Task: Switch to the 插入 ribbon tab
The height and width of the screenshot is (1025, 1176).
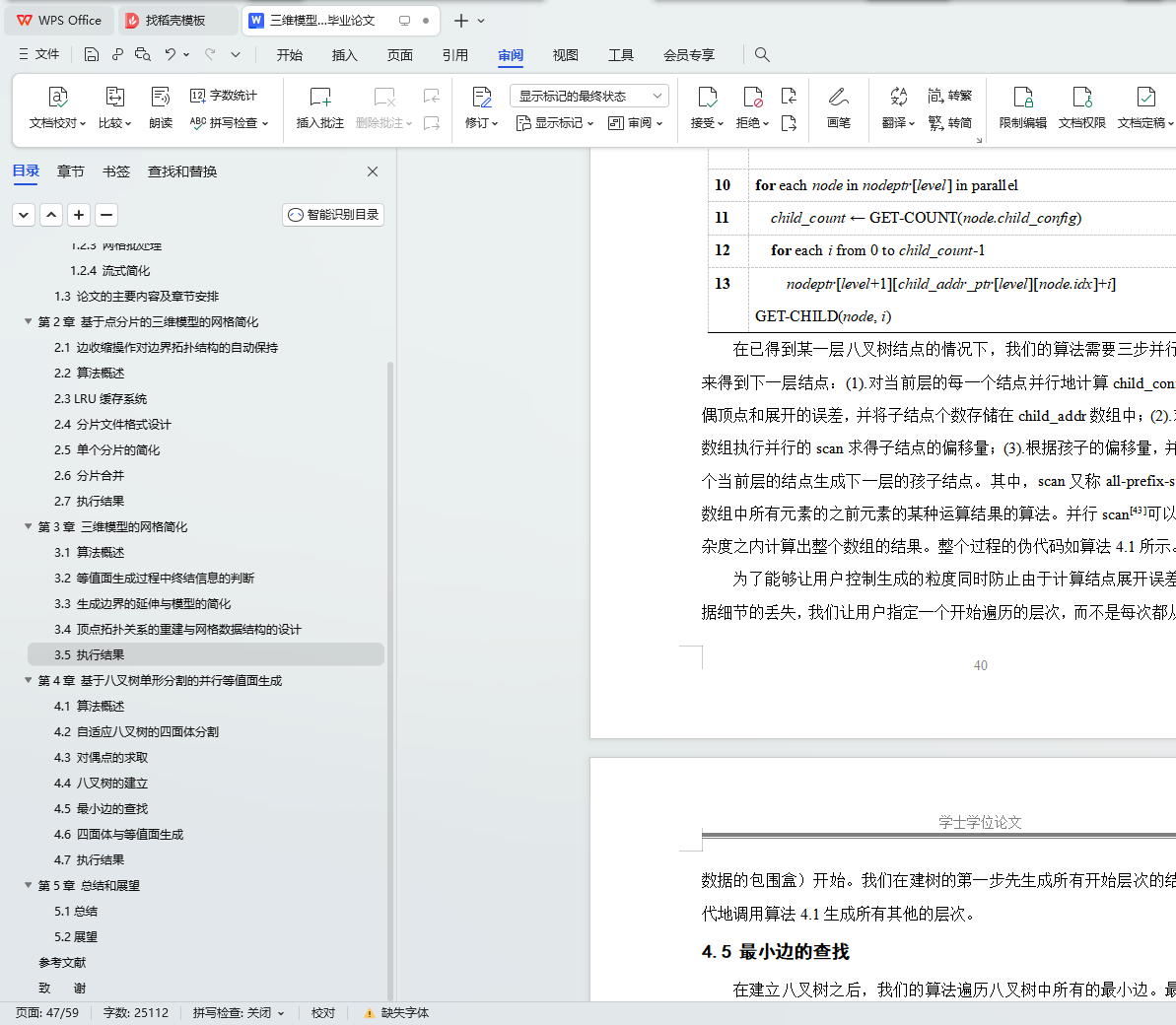Action: [x=344, y=55]
